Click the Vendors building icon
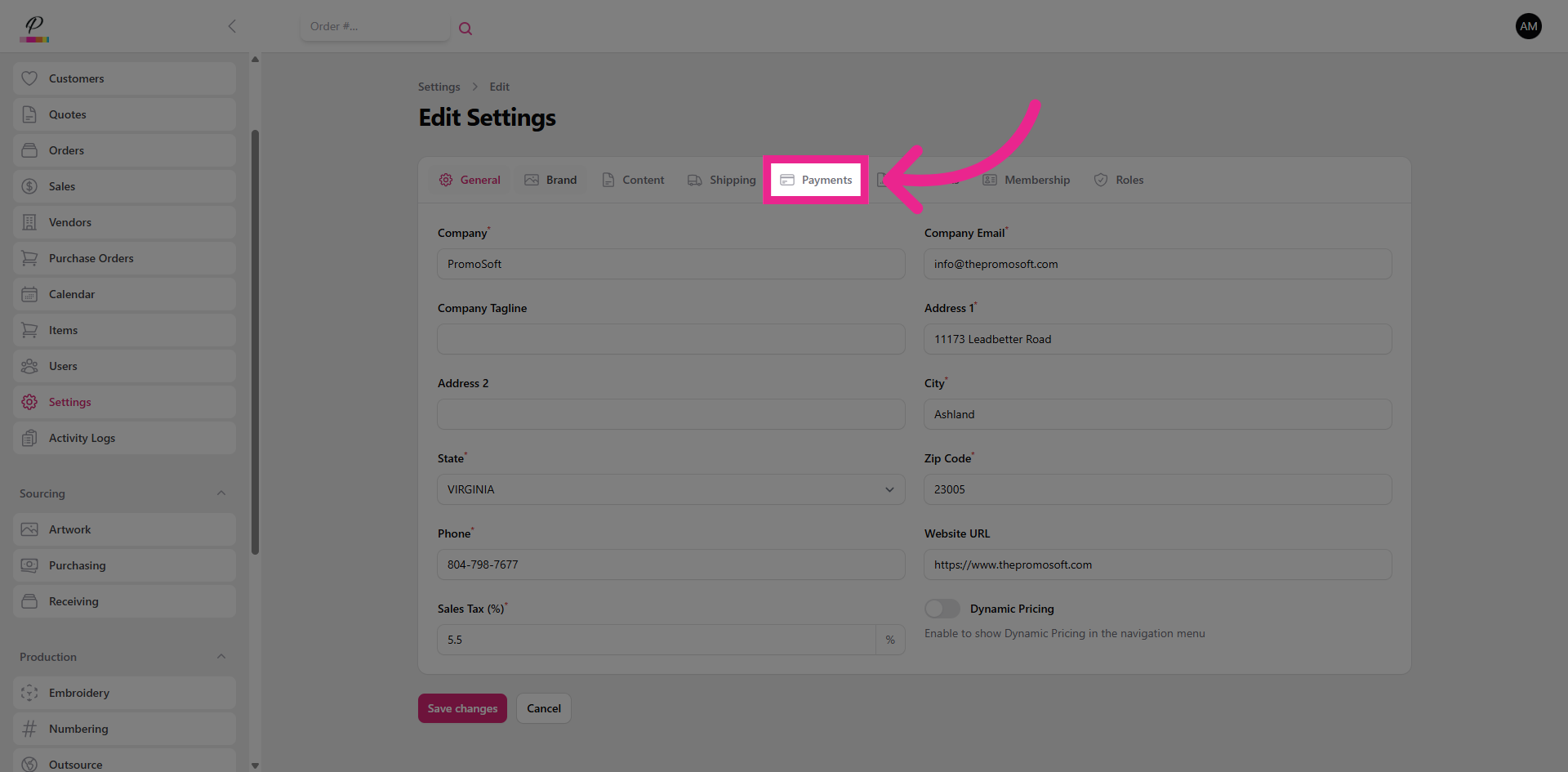This screenshot has height=772, width=1568. tap(29, 222)
